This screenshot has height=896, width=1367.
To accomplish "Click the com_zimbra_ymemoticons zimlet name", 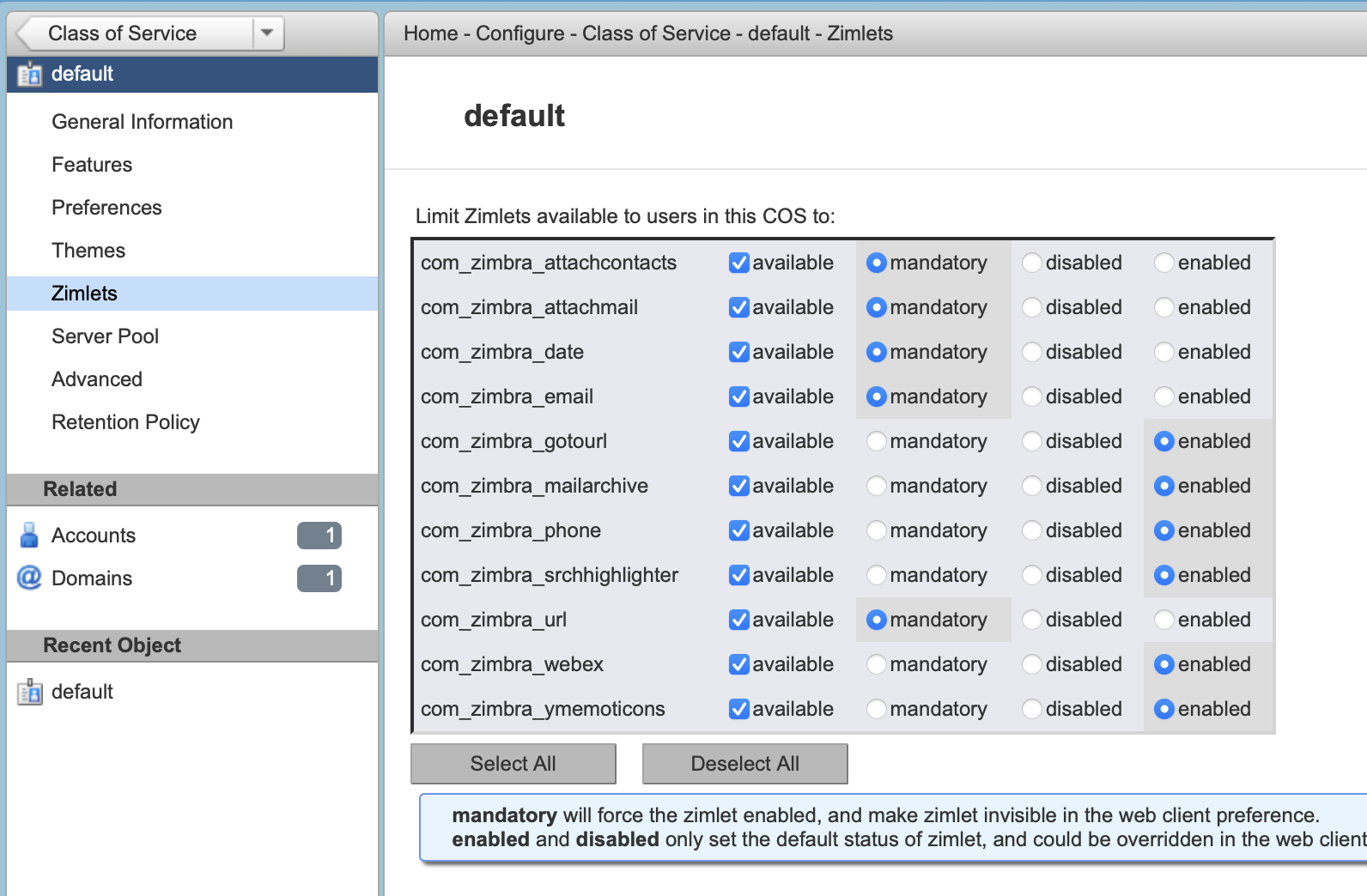I will (x=543, y=709).
